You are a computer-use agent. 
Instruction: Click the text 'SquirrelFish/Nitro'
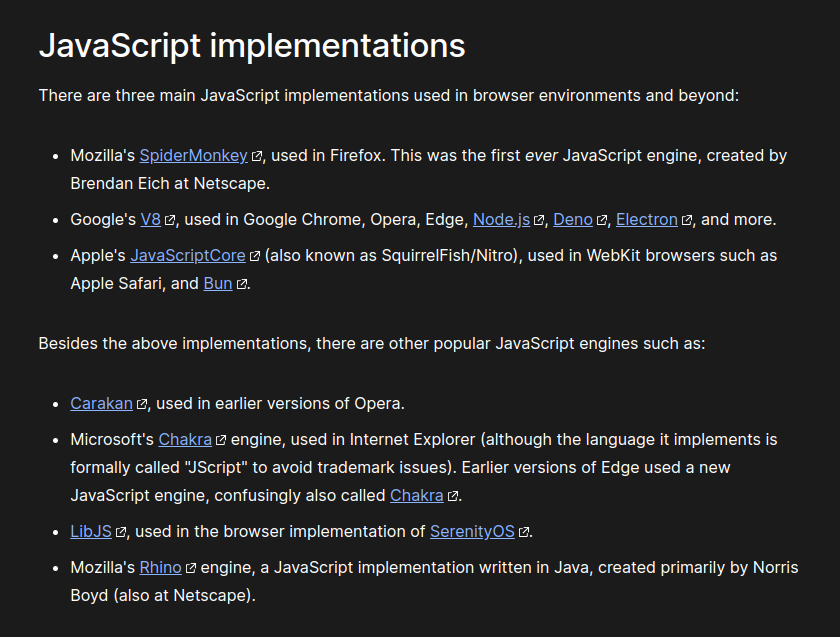point(448,256)
